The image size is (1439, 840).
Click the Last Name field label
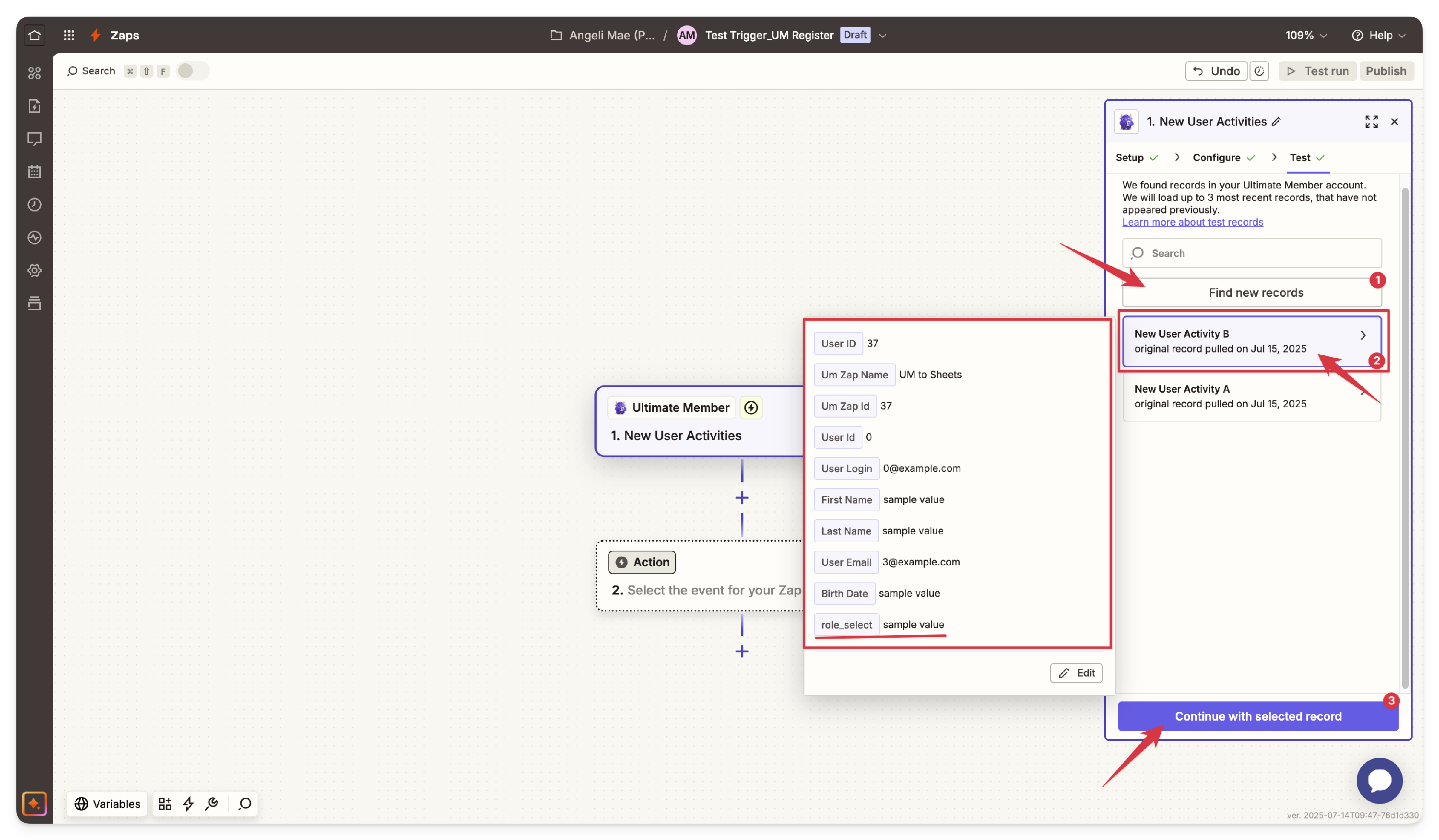coord(846,531)
